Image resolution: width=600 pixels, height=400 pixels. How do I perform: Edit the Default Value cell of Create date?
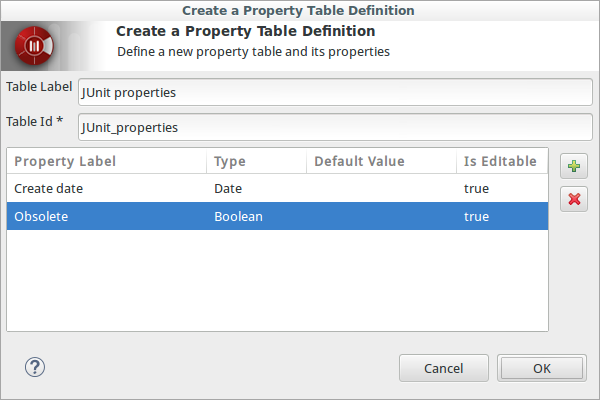(x=381, y=188)
